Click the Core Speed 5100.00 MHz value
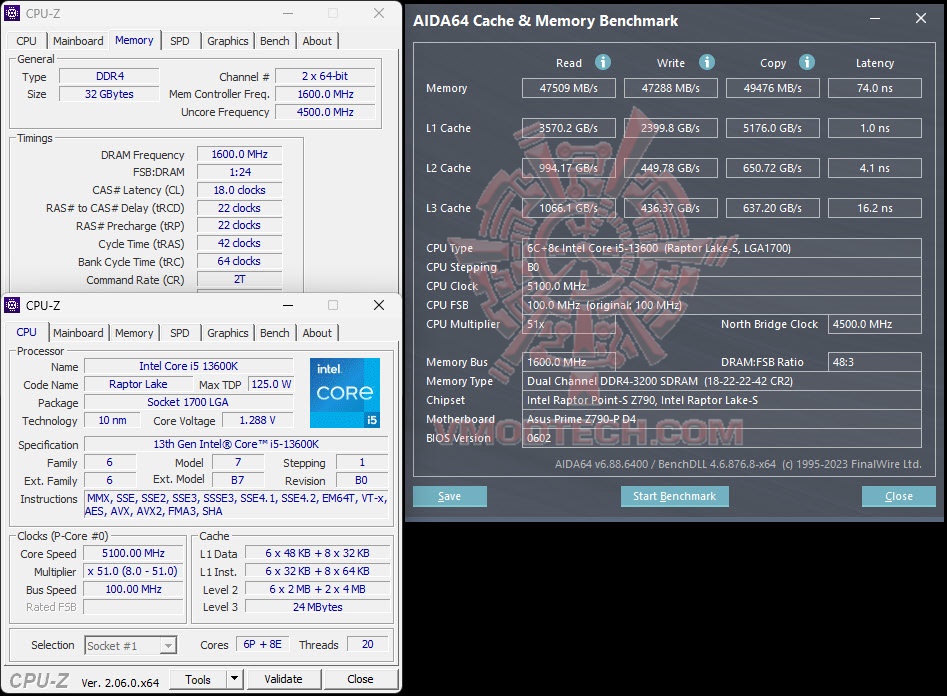This screenshot has width=947, height=696. pyautogui.click(x=133, y=553)
